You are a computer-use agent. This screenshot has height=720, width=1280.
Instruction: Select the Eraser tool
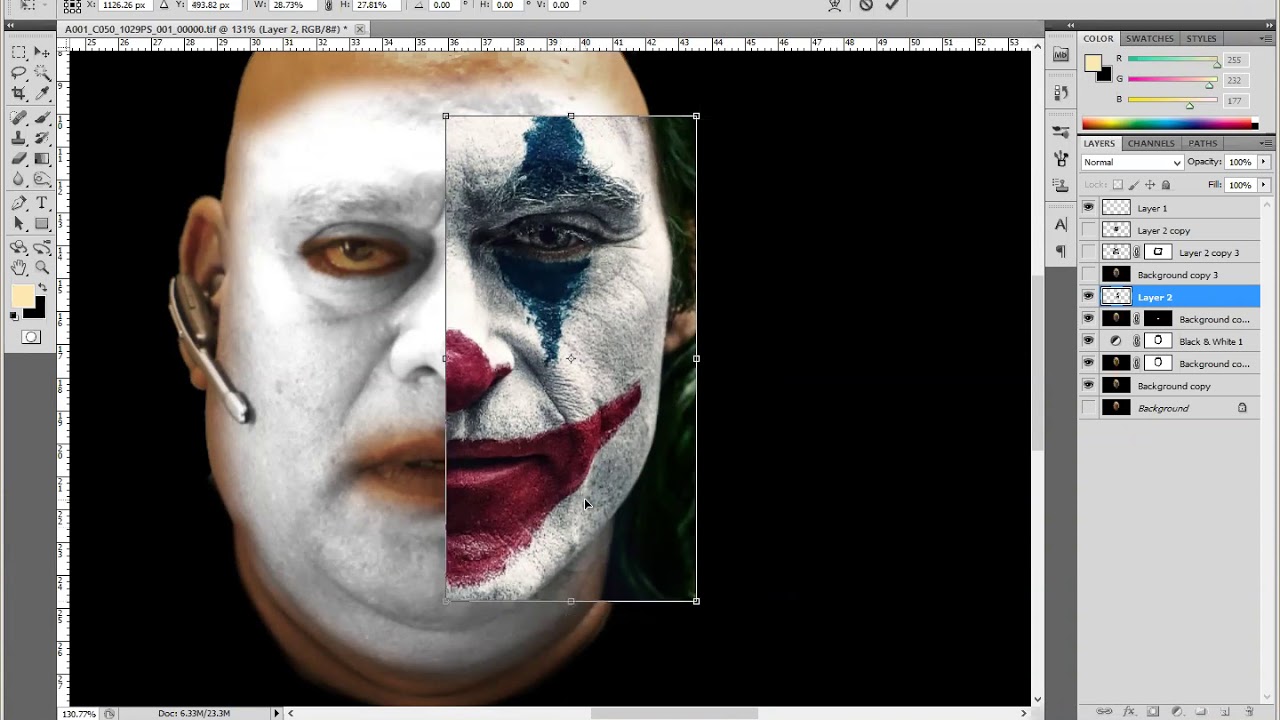[19, 159]
